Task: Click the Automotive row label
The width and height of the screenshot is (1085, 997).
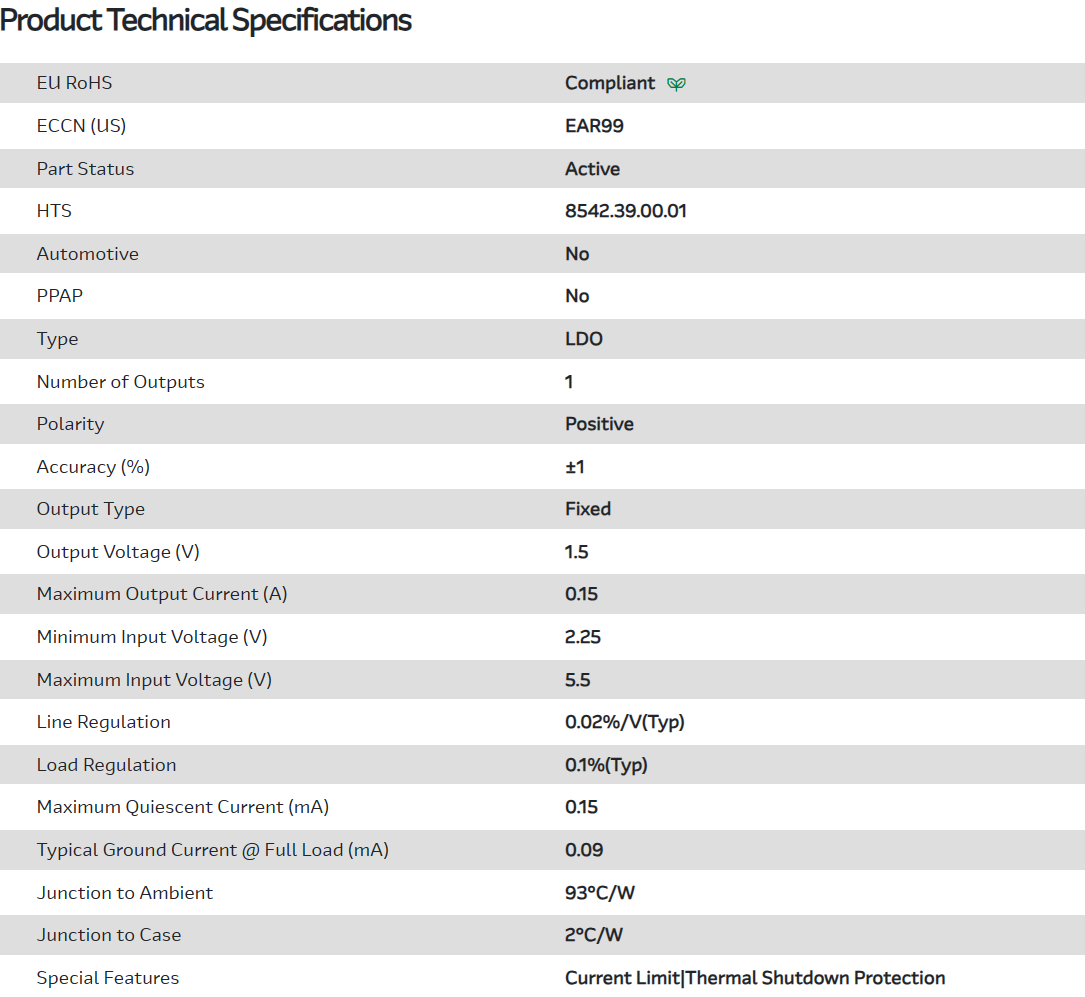Action: click(x=88, y=254)
